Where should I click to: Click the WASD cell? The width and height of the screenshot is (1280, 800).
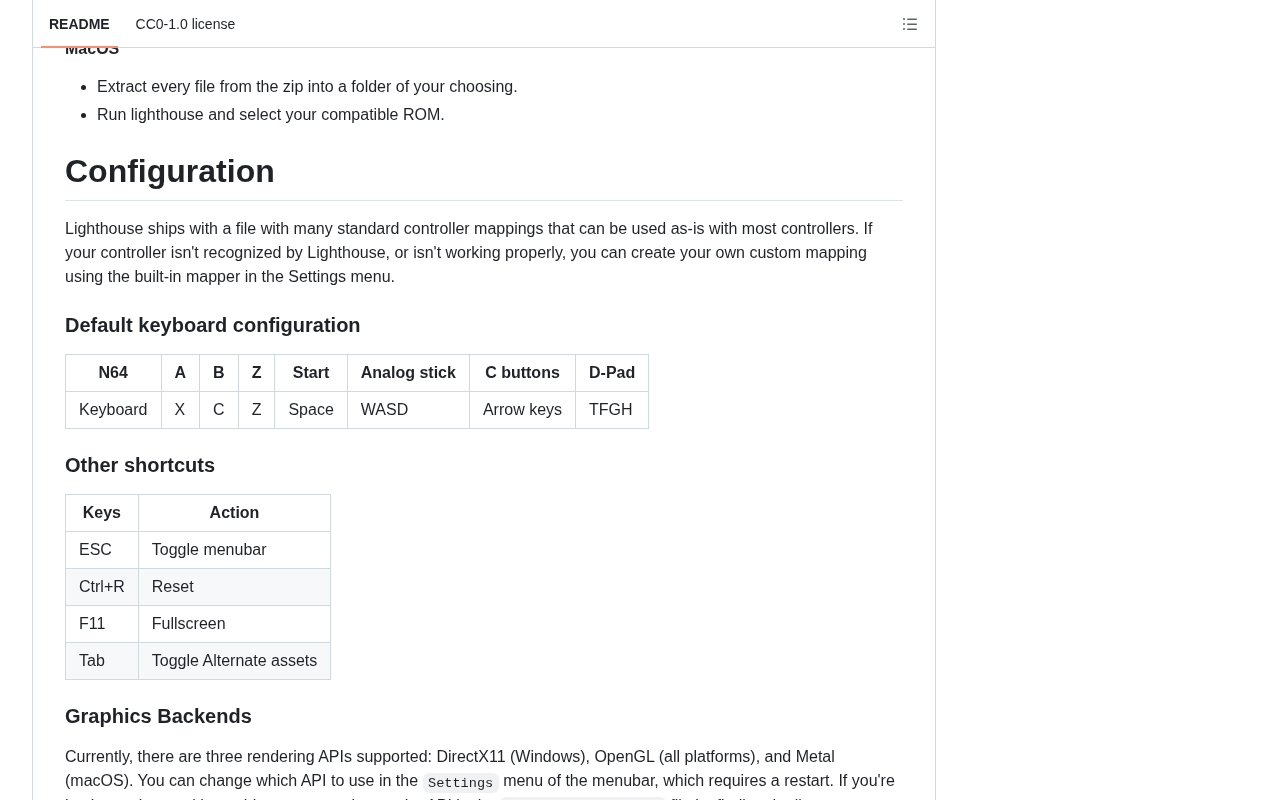[x=408, y=410]
